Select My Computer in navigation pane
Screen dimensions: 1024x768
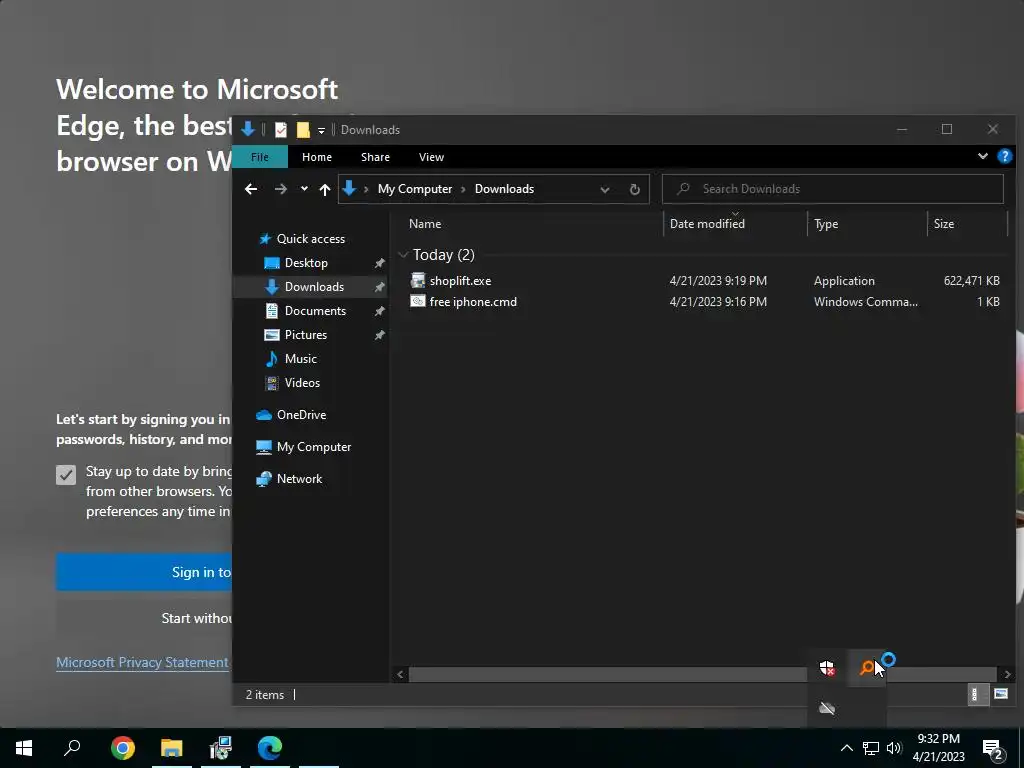(313, 447)
